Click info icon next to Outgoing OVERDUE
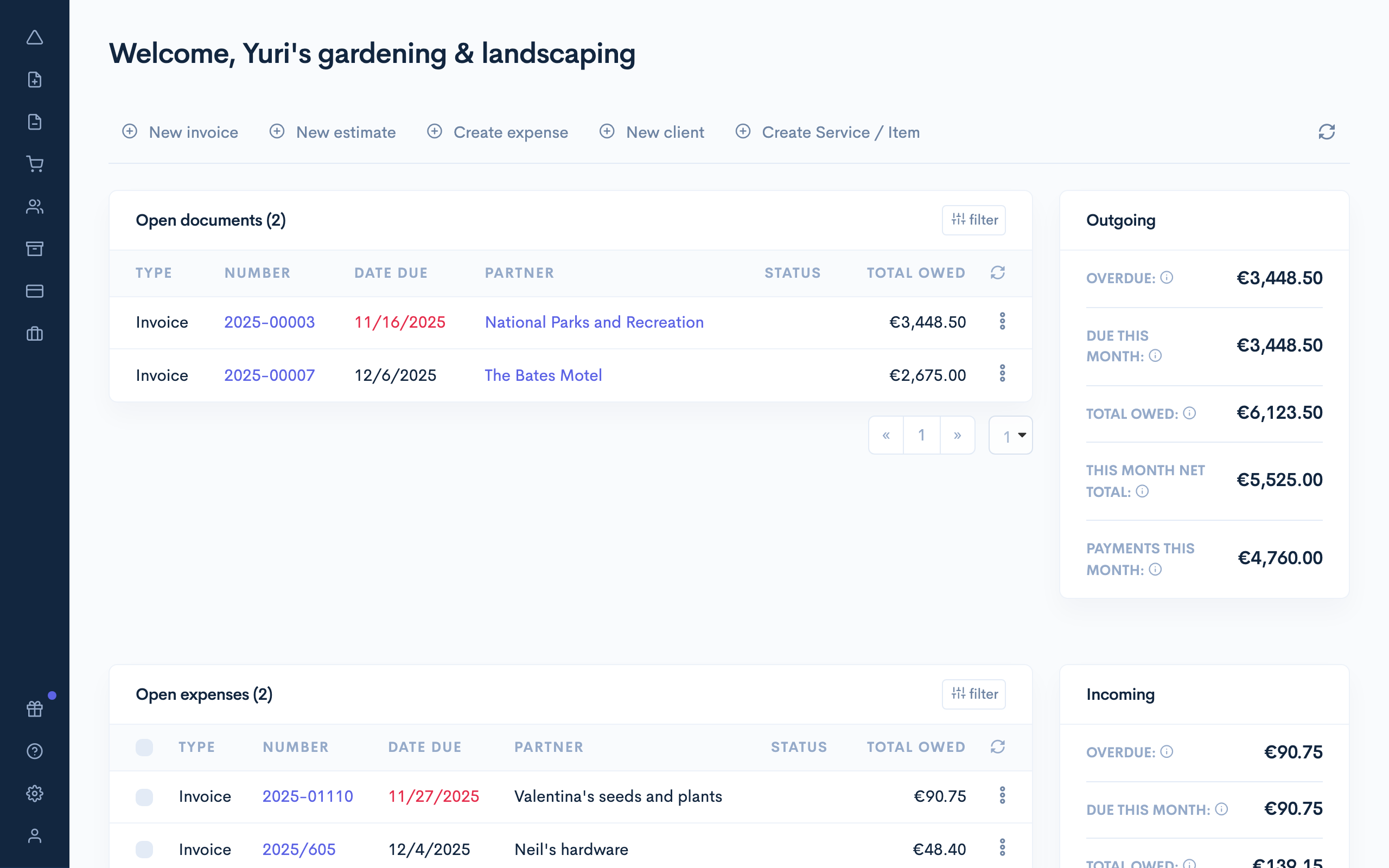The image size is (1389, 868). tap(1167, 278)
